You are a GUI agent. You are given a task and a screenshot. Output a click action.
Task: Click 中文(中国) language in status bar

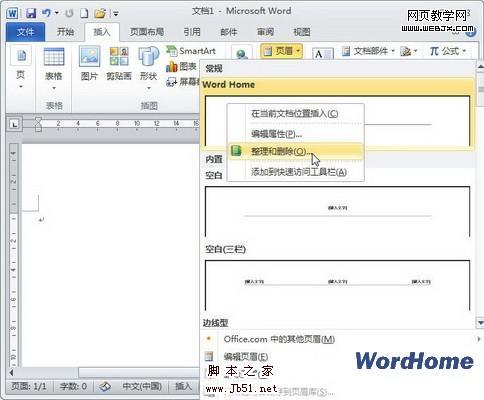142,387
